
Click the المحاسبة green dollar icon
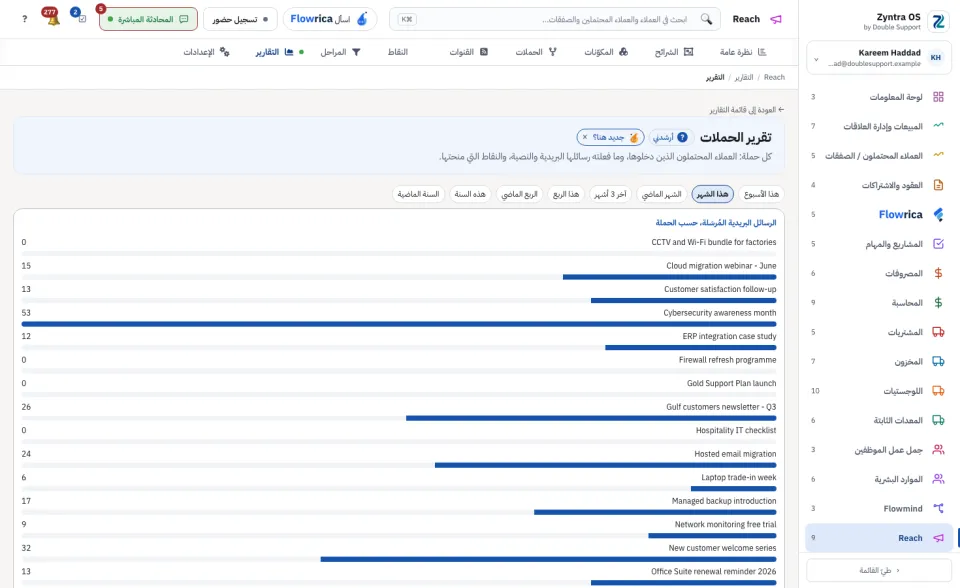(938, 303)
